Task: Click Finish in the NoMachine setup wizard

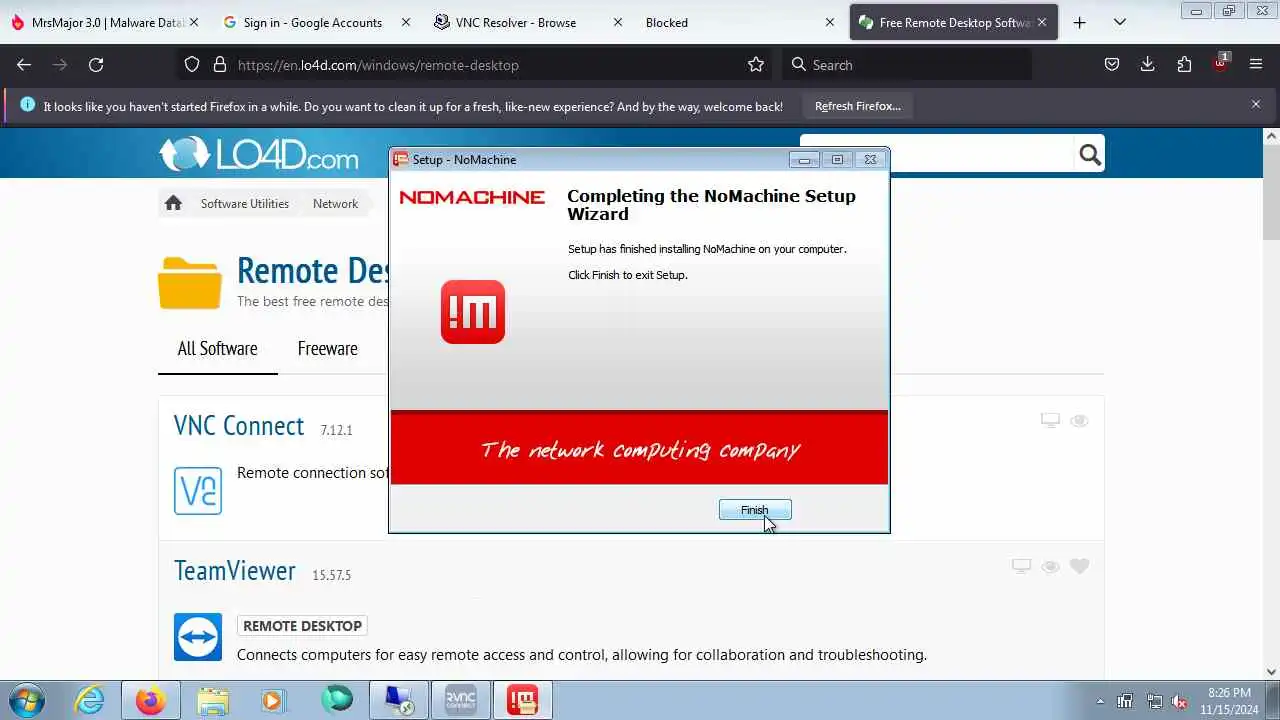Action: pos(755,510)
